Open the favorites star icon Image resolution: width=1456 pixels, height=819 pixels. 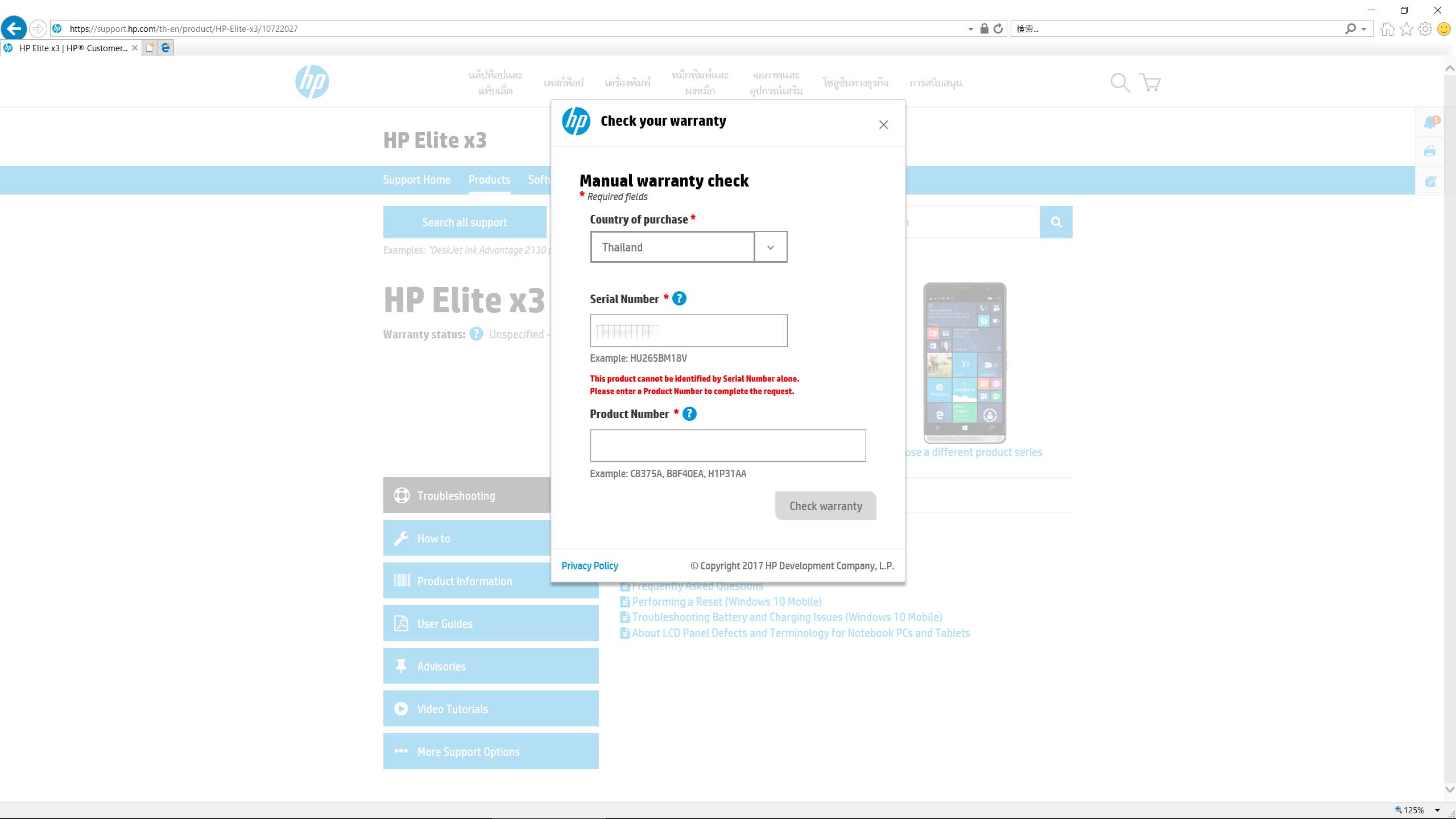coord(1407,28)
